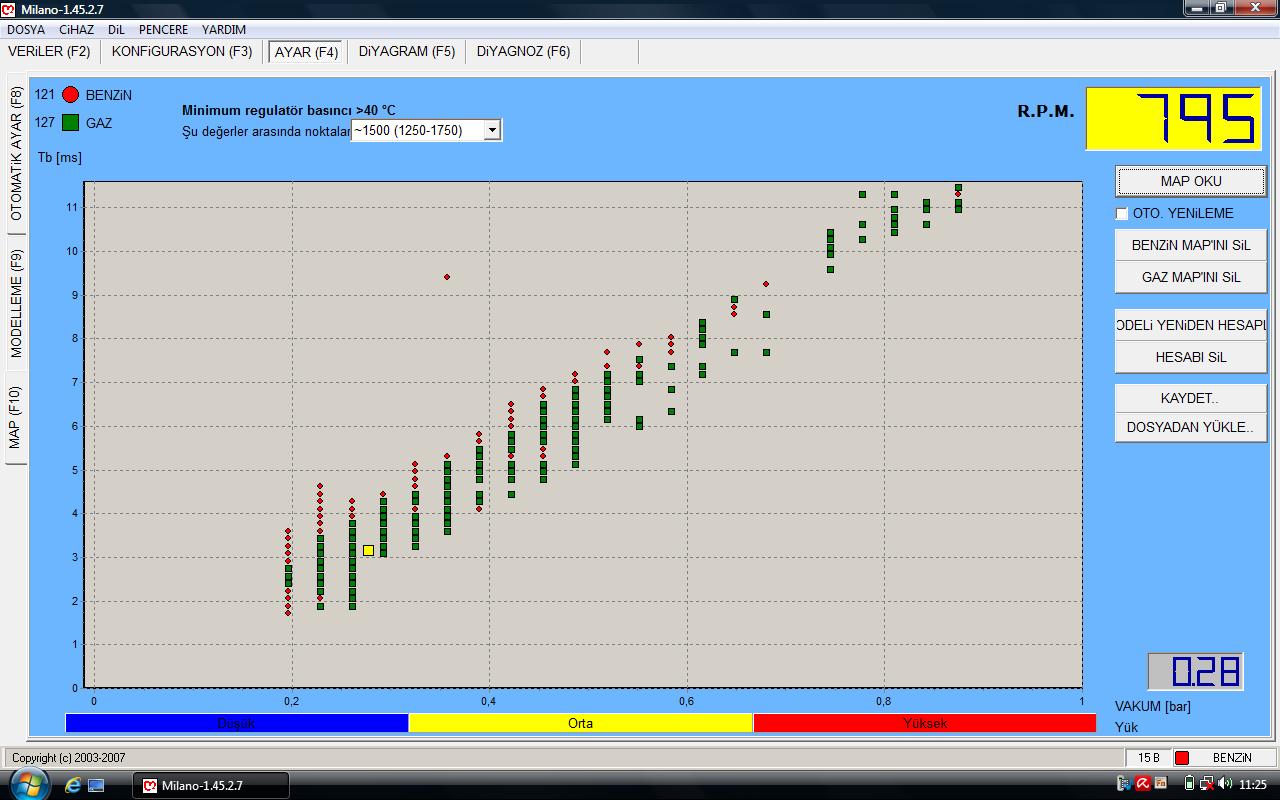This screenshot has height=800, width=1280.
Task: Click red BENZiN status indicator in status bar
Action: click(x=1181, y=758)
